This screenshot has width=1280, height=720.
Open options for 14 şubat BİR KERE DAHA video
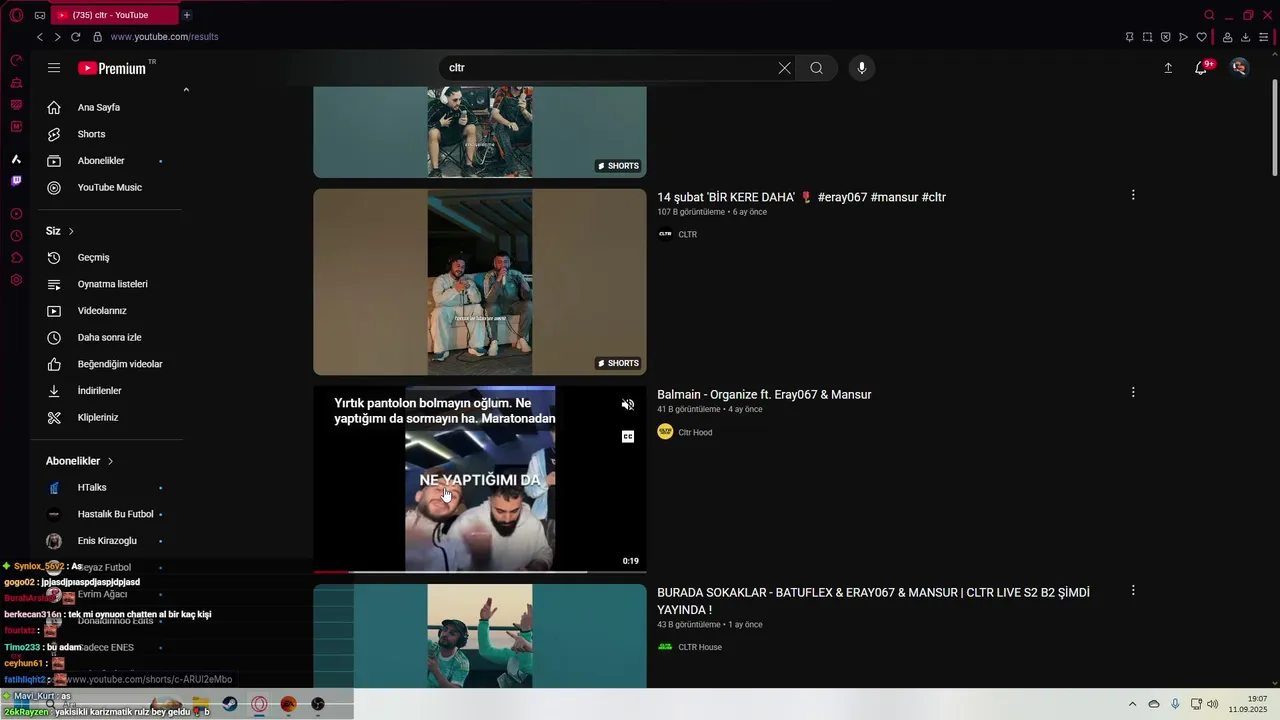click(1133, 195)
